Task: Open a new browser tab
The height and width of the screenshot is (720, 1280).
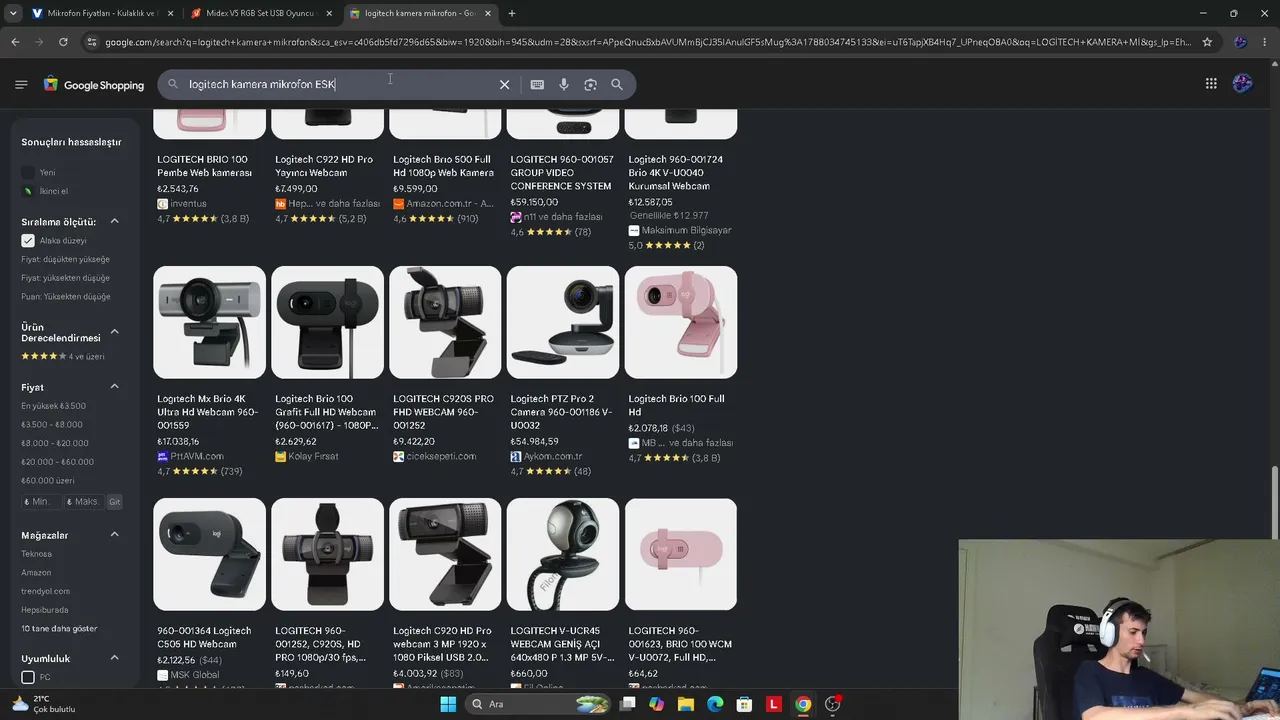Action: coord(512,13)
